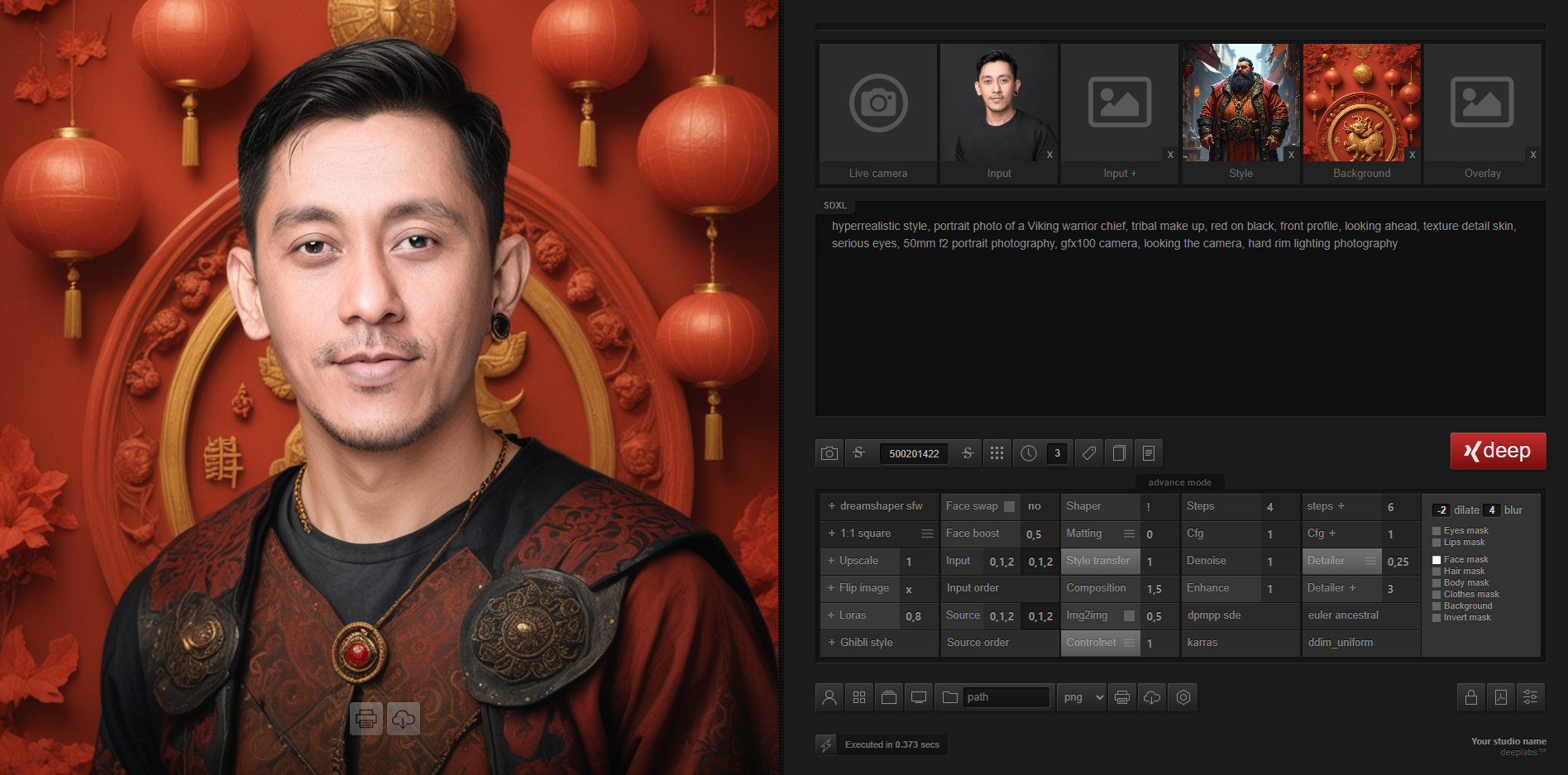Click the document notes icon
Image resolution: width=1568 pixels, height=775 pixels.
coord(1149,453)
